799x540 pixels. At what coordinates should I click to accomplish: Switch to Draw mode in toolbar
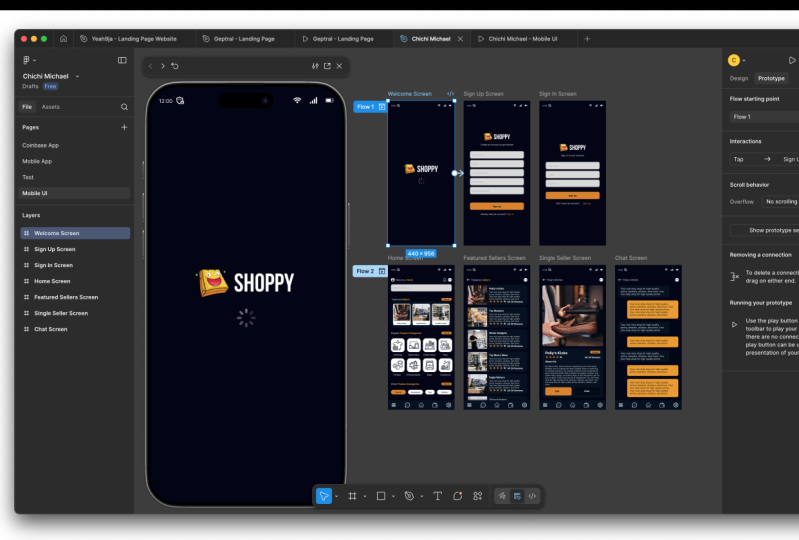click(x=502, y=496)
